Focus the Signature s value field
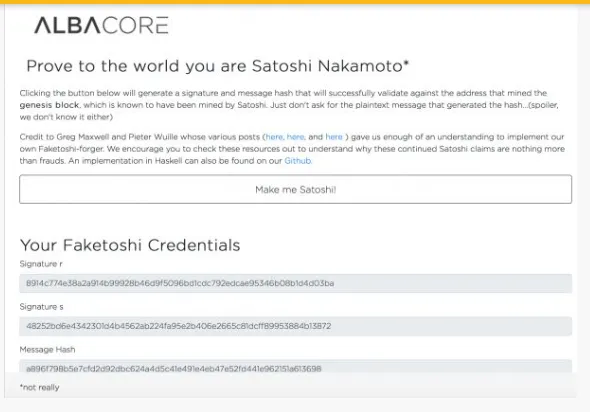 [295, 326]
